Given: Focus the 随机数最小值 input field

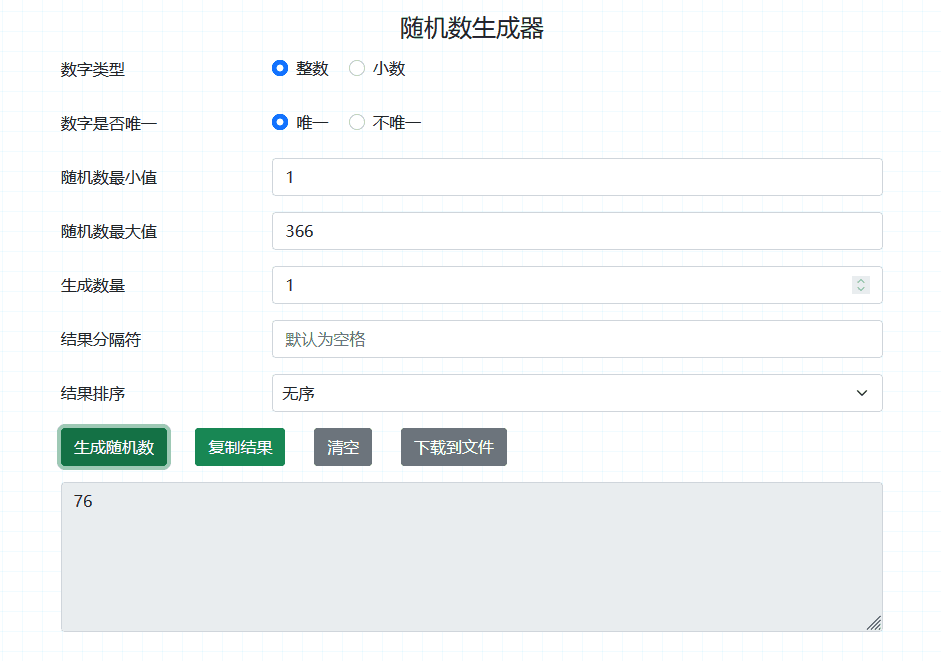Looking at the screenshot, I should point(577,177).
